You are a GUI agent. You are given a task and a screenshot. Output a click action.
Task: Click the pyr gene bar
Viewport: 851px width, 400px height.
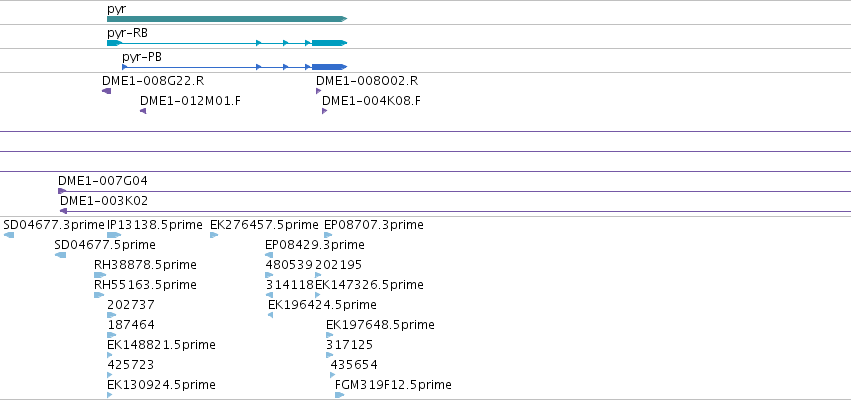pos(227,19)
